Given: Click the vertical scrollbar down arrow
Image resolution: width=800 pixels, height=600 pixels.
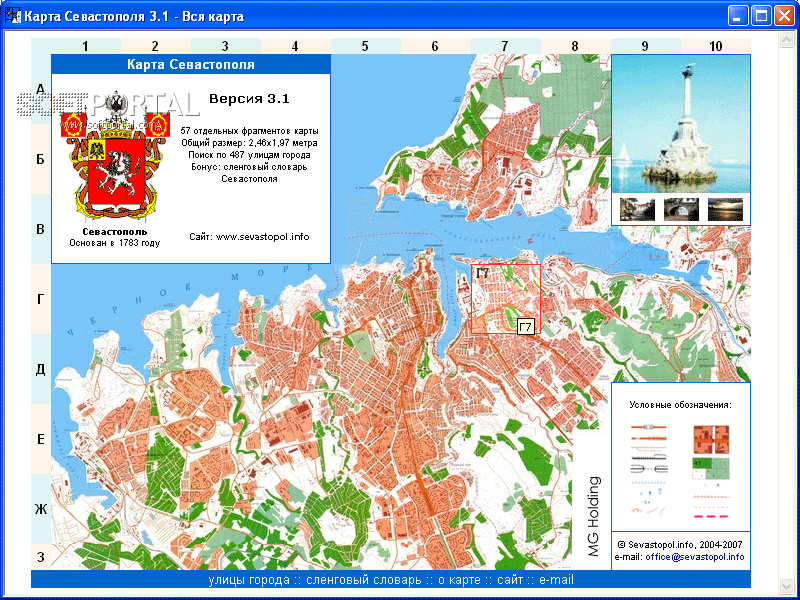Looking at the screenshot, I should 786,585.
